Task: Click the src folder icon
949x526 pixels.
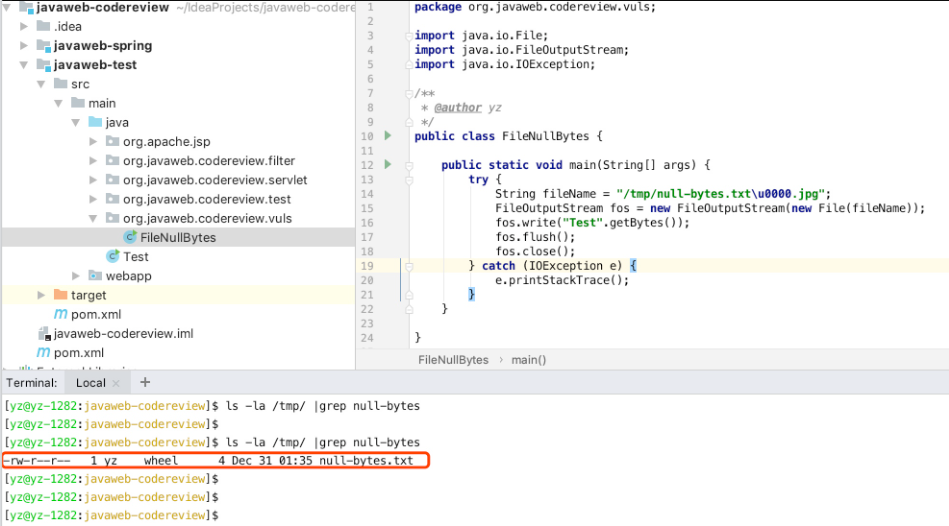Action: [61, 84]
